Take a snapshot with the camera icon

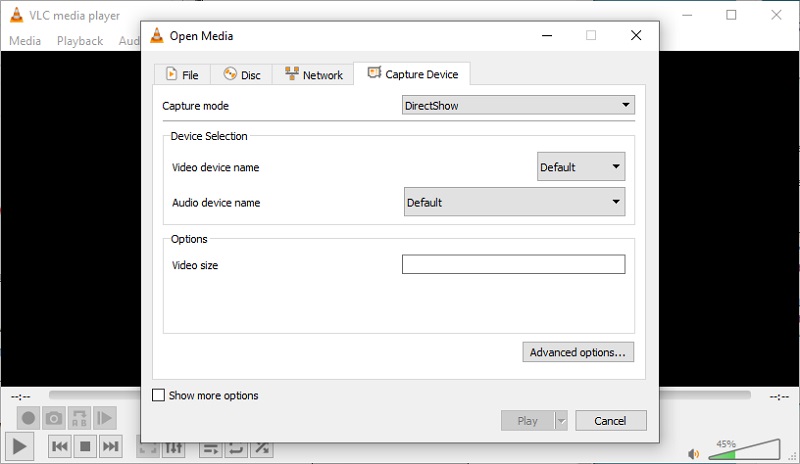tap(54, 418)
